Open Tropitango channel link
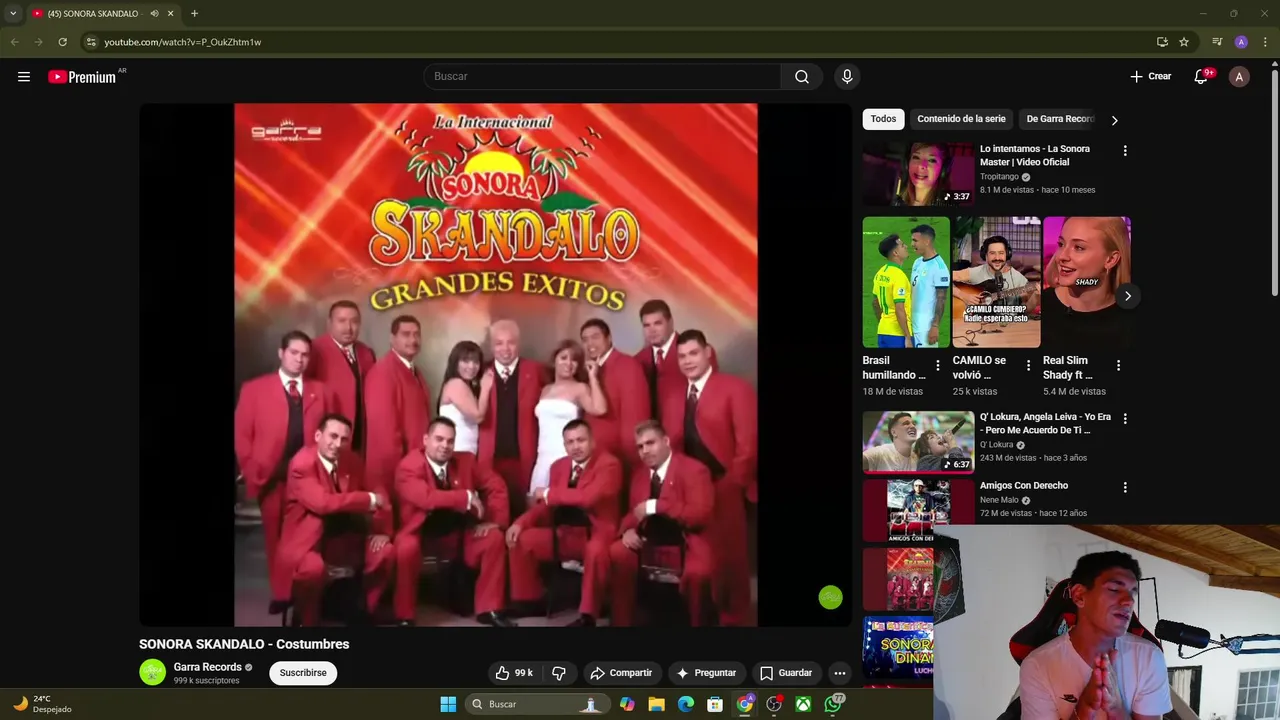 coord(999,177)
